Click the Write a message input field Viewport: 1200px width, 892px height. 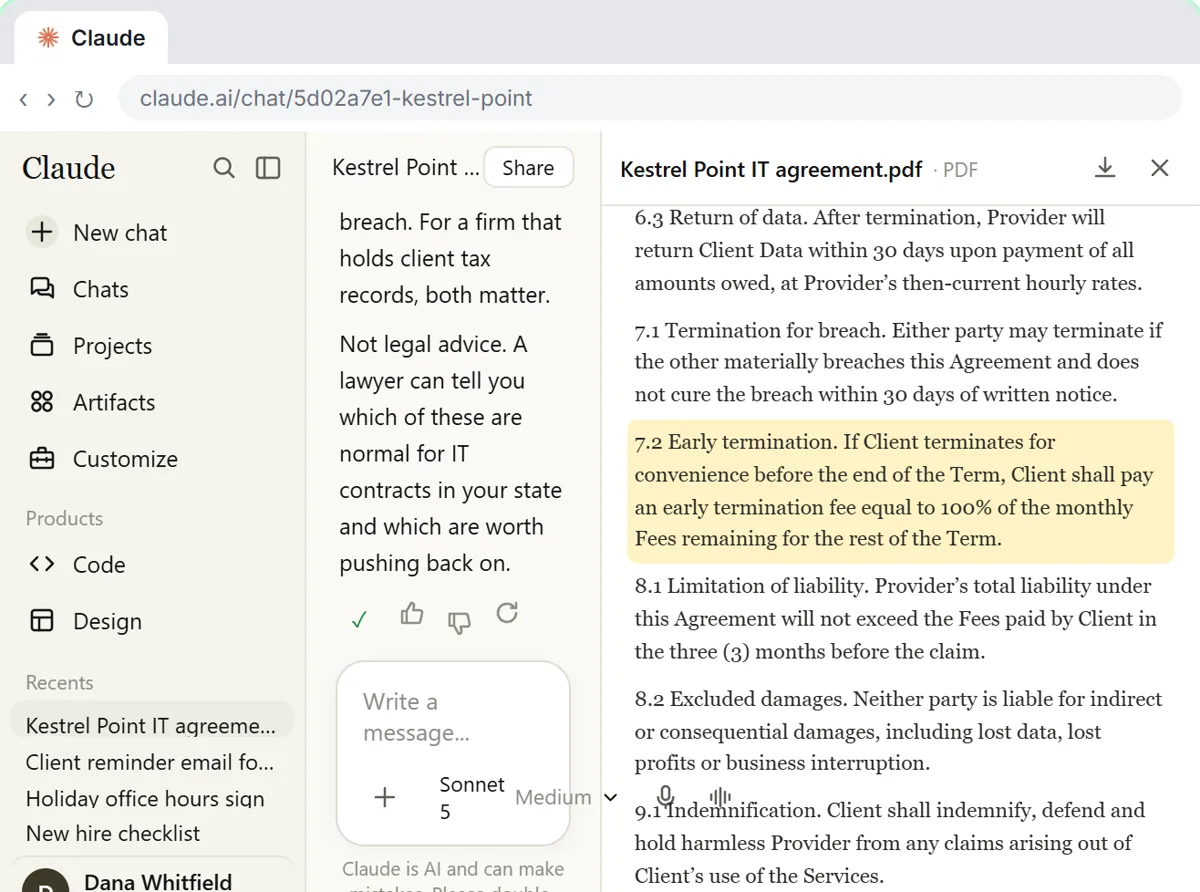[453, 717]
